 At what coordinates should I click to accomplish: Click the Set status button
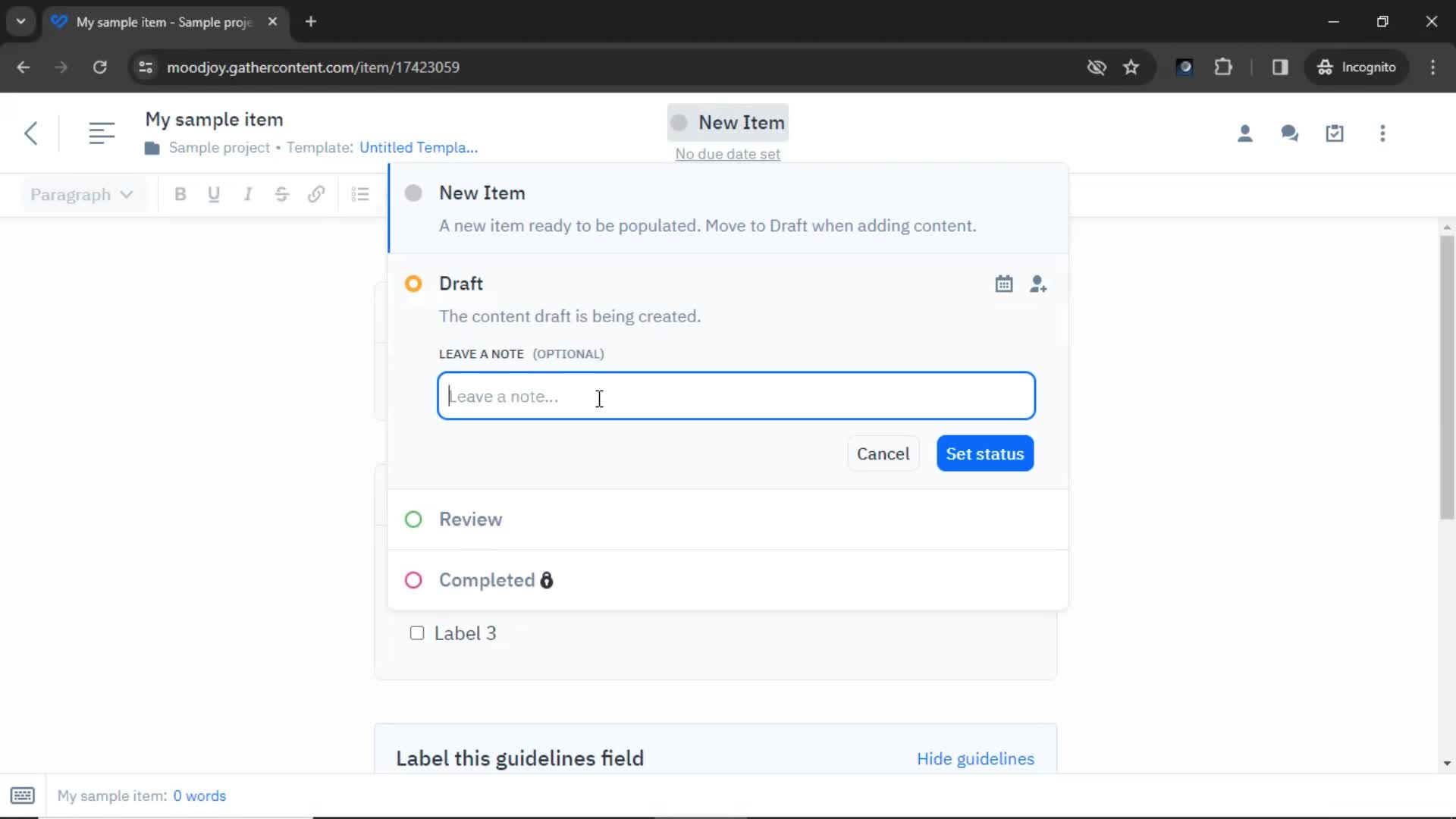coord(985,453)
